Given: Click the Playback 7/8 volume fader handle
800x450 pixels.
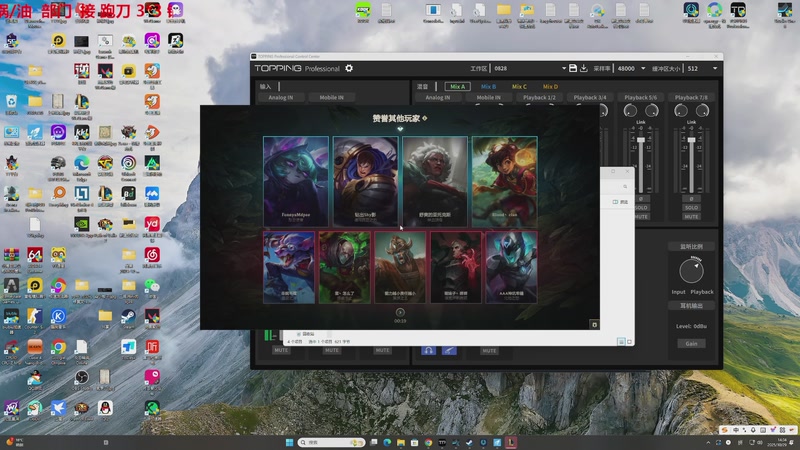Looking at the screenshot, I should pyautogui.click(x=691, y=140).
